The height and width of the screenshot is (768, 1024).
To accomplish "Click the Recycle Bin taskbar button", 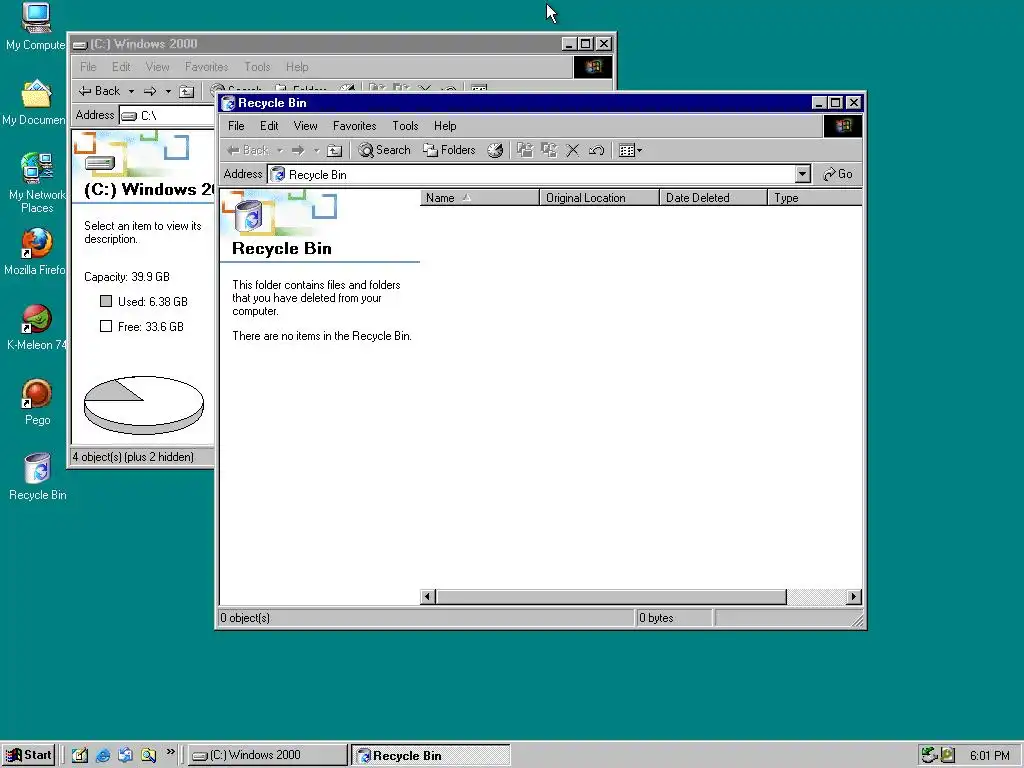I will tap(430, 755).
